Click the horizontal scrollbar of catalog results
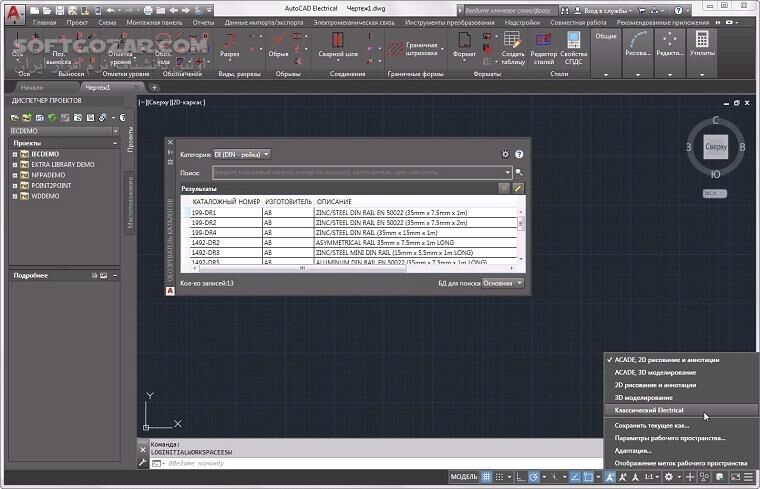This screenshot has height=489, width=760. point(303,268)
